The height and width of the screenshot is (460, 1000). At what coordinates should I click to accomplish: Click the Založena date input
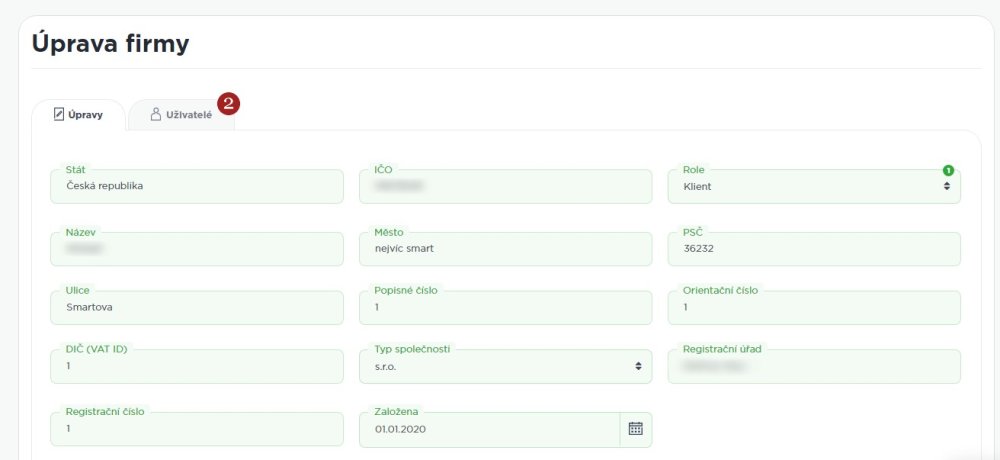[x=490, y=429]
